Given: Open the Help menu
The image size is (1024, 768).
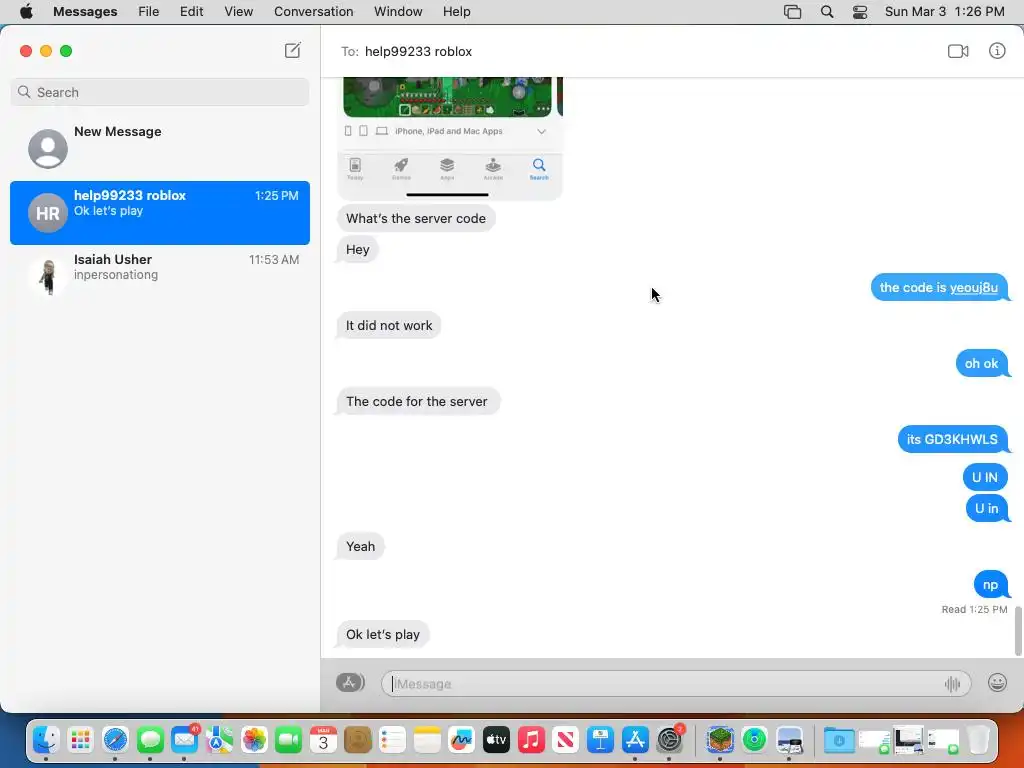Looking at the screenshot, I should pyautogui.click(x=456, y=12).
